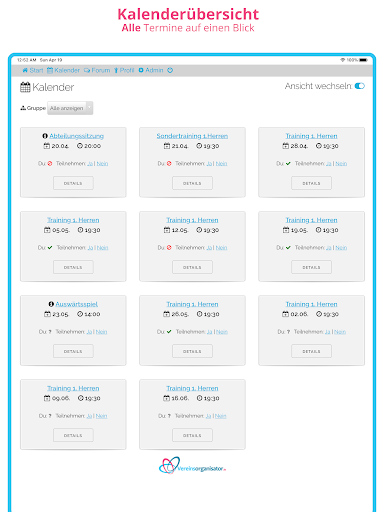
Task: Click the calendar icon beside 21.04.
Action: coord(167,146)
